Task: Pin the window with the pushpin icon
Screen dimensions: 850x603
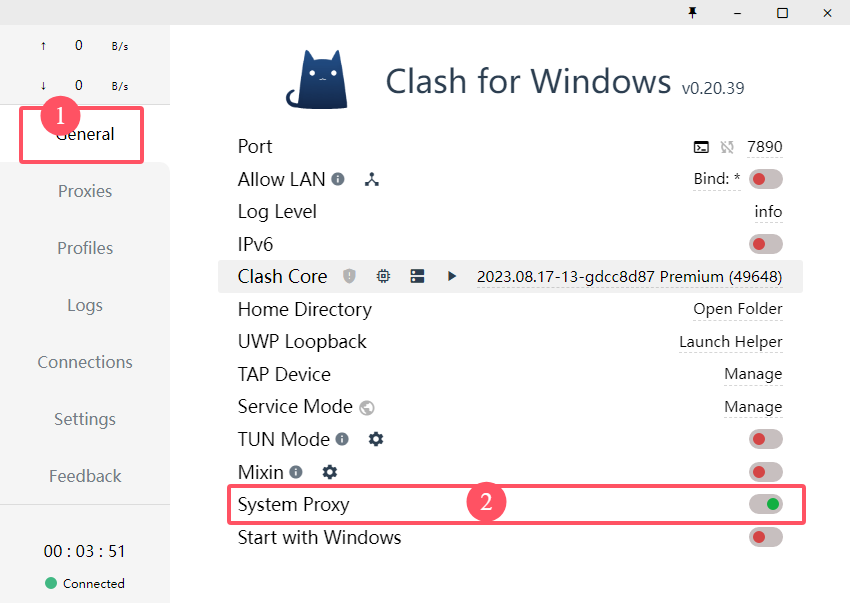Action: point(692,12)
